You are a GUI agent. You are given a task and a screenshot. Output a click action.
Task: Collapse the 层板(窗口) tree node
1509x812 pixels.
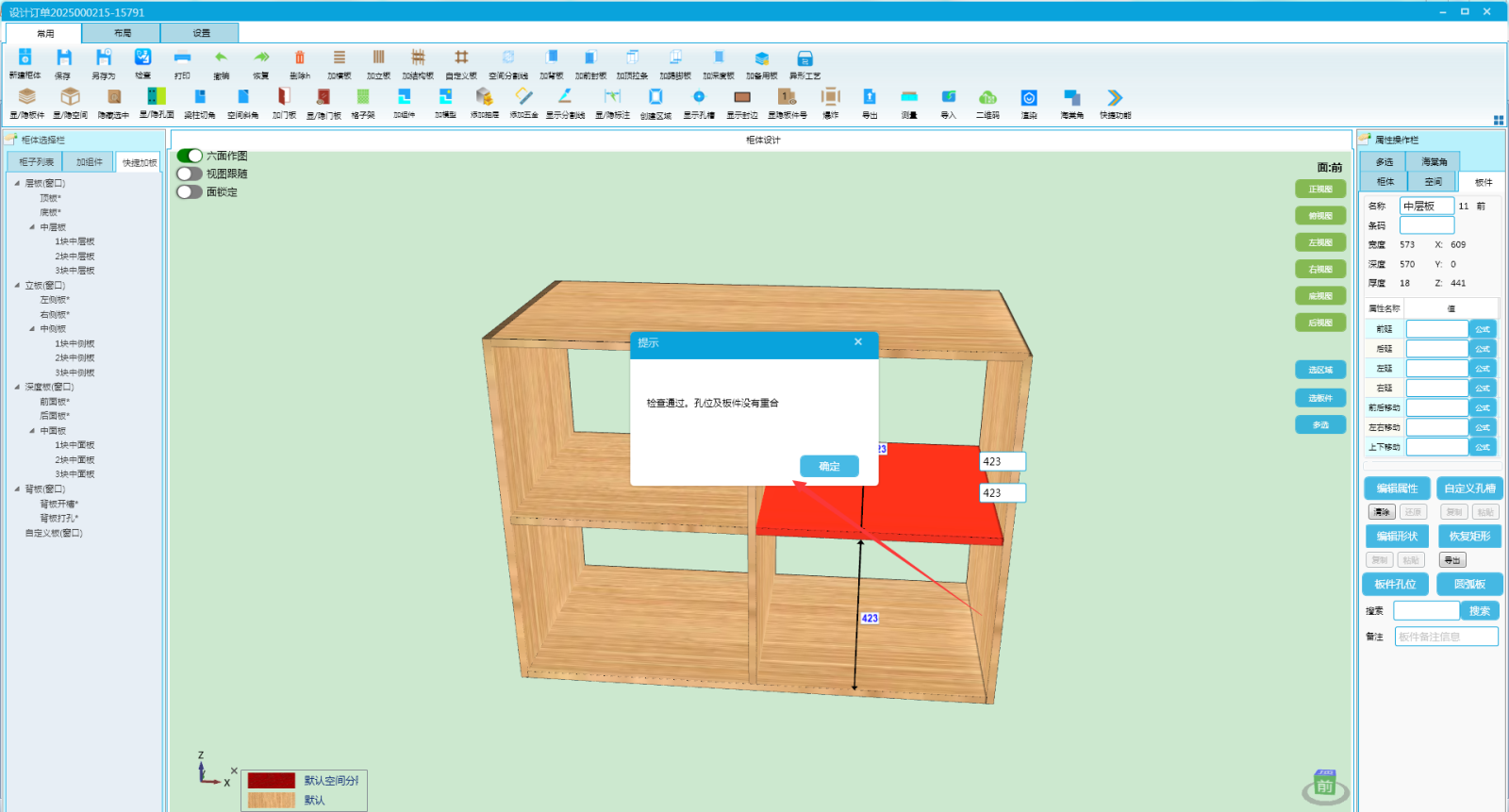tap(17, 183)
